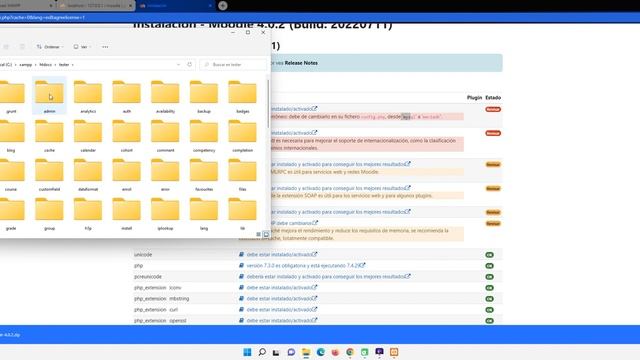
Task: Open the grade folder
Action: pos(11,213)
